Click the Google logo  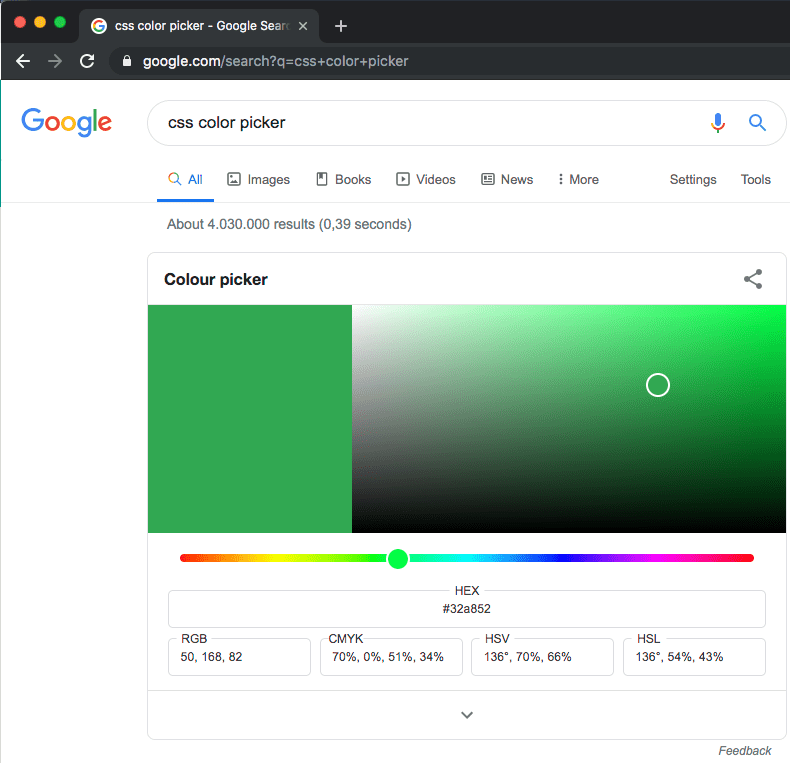tap(67, 122)
